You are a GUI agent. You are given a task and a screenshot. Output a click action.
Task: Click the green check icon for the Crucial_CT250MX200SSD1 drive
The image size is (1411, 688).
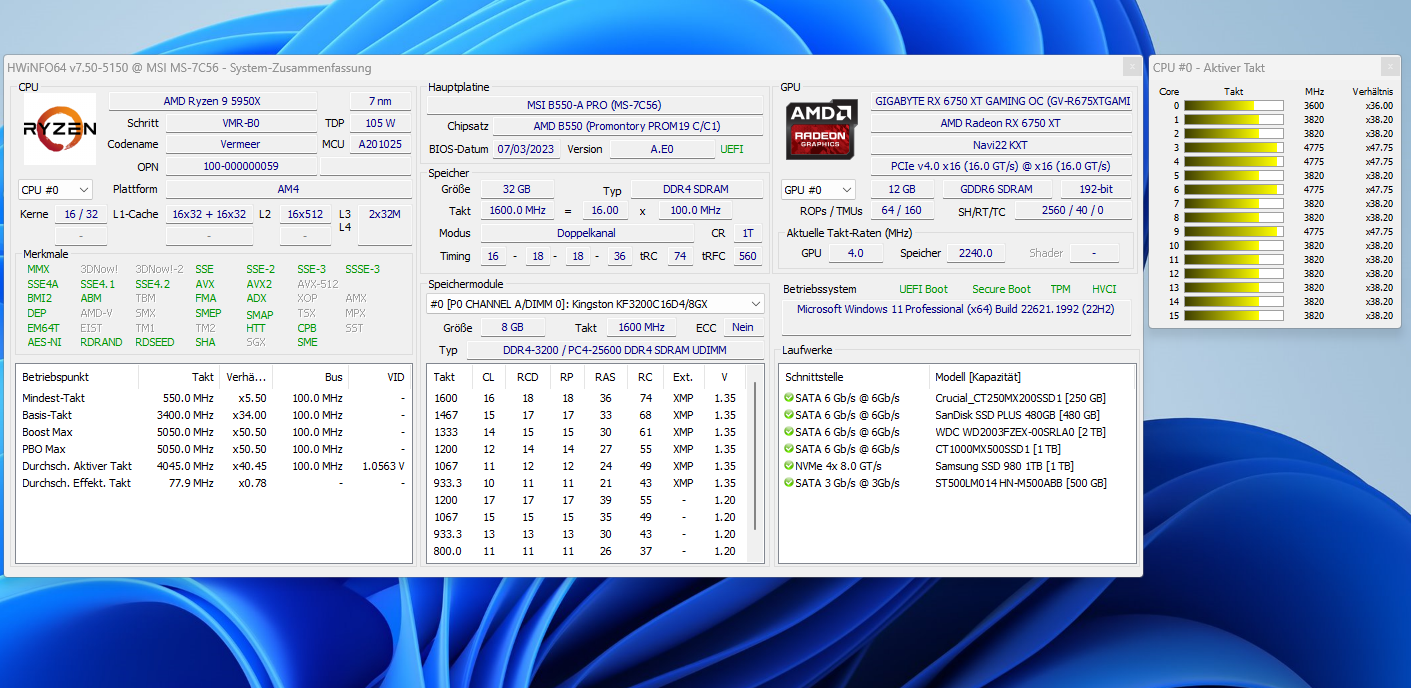point(789,398)
